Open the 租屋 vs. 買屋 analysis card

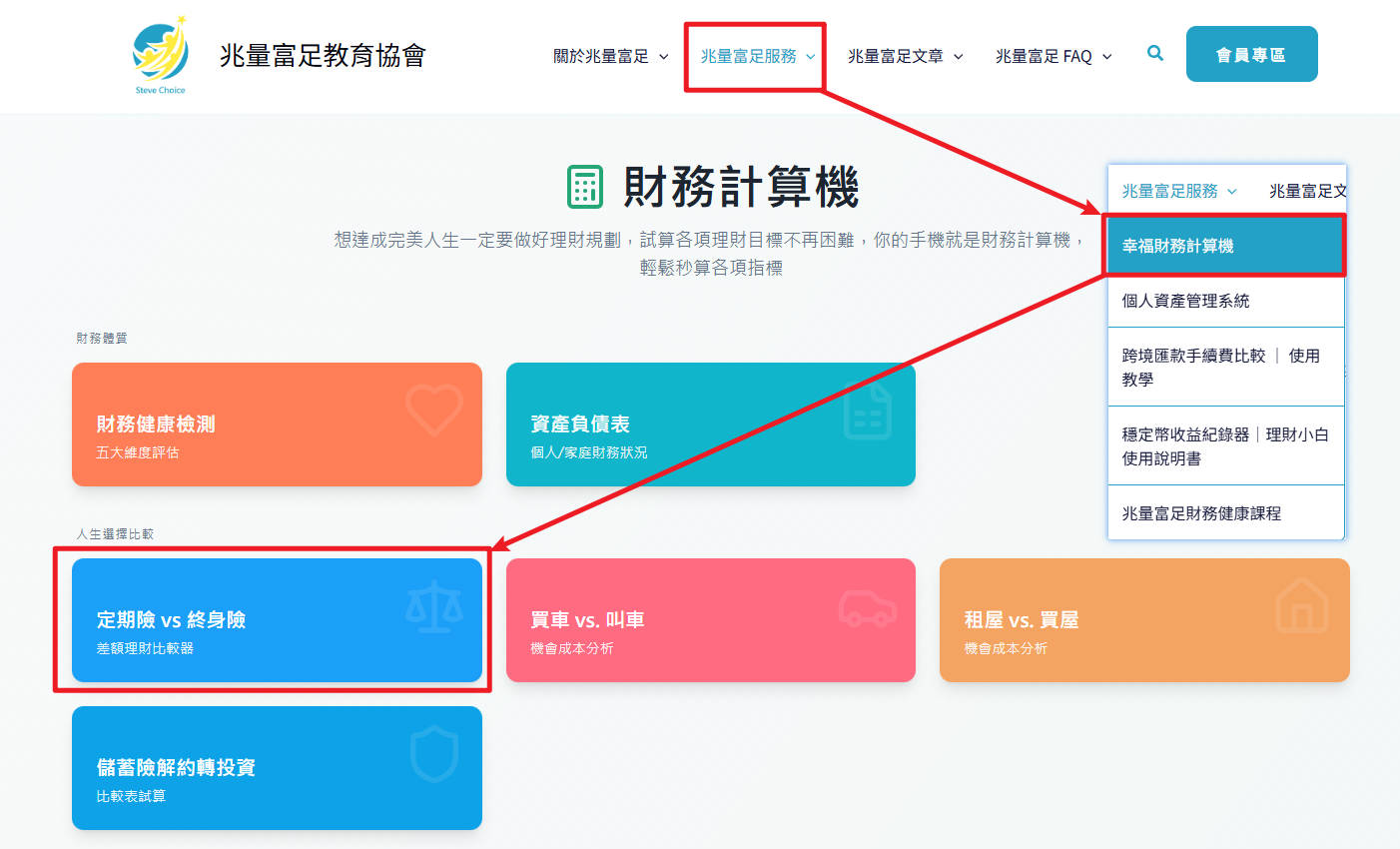(1144, 620)
